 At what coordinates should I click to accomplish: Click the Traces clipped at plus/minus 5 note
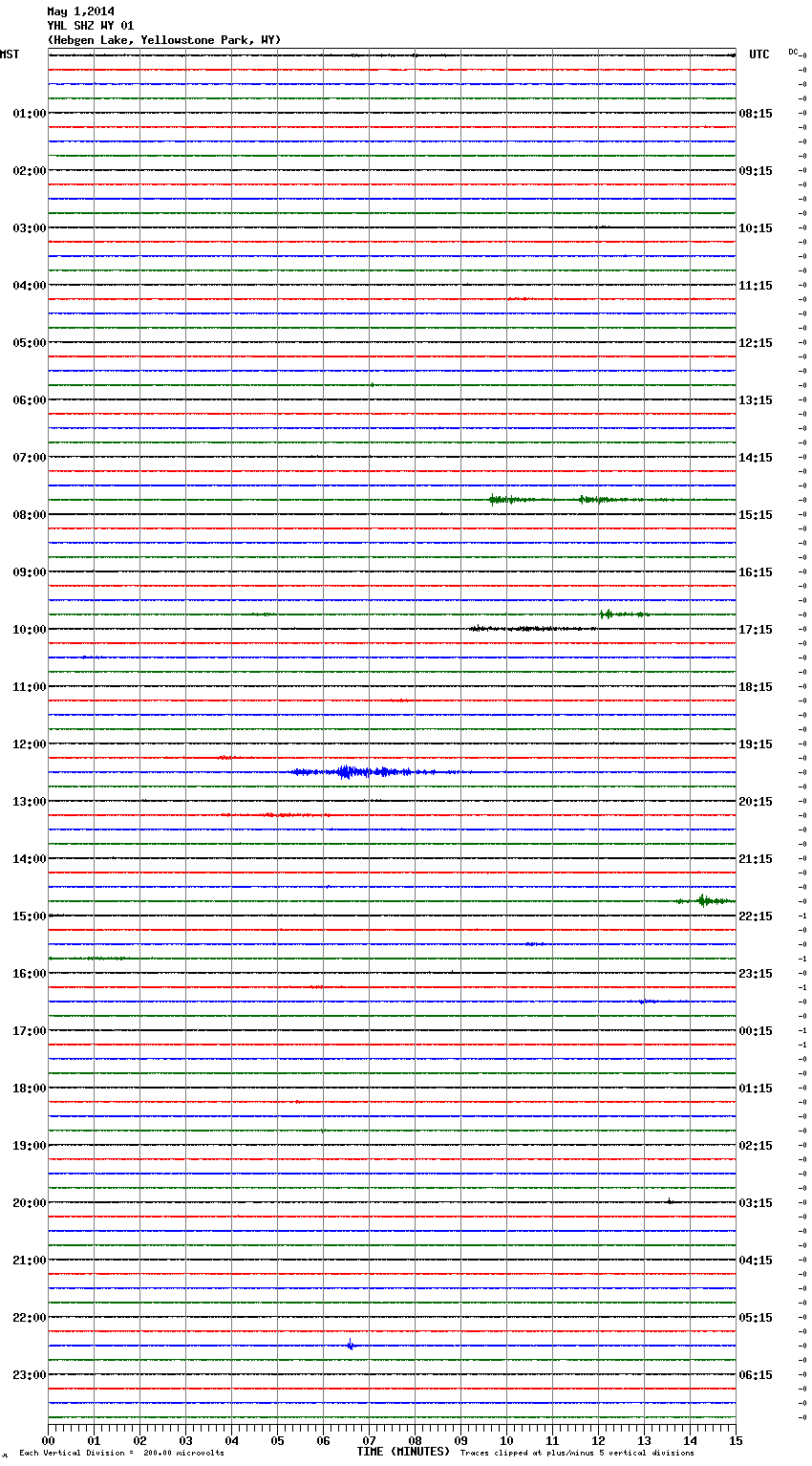[x=577, y=1453]
